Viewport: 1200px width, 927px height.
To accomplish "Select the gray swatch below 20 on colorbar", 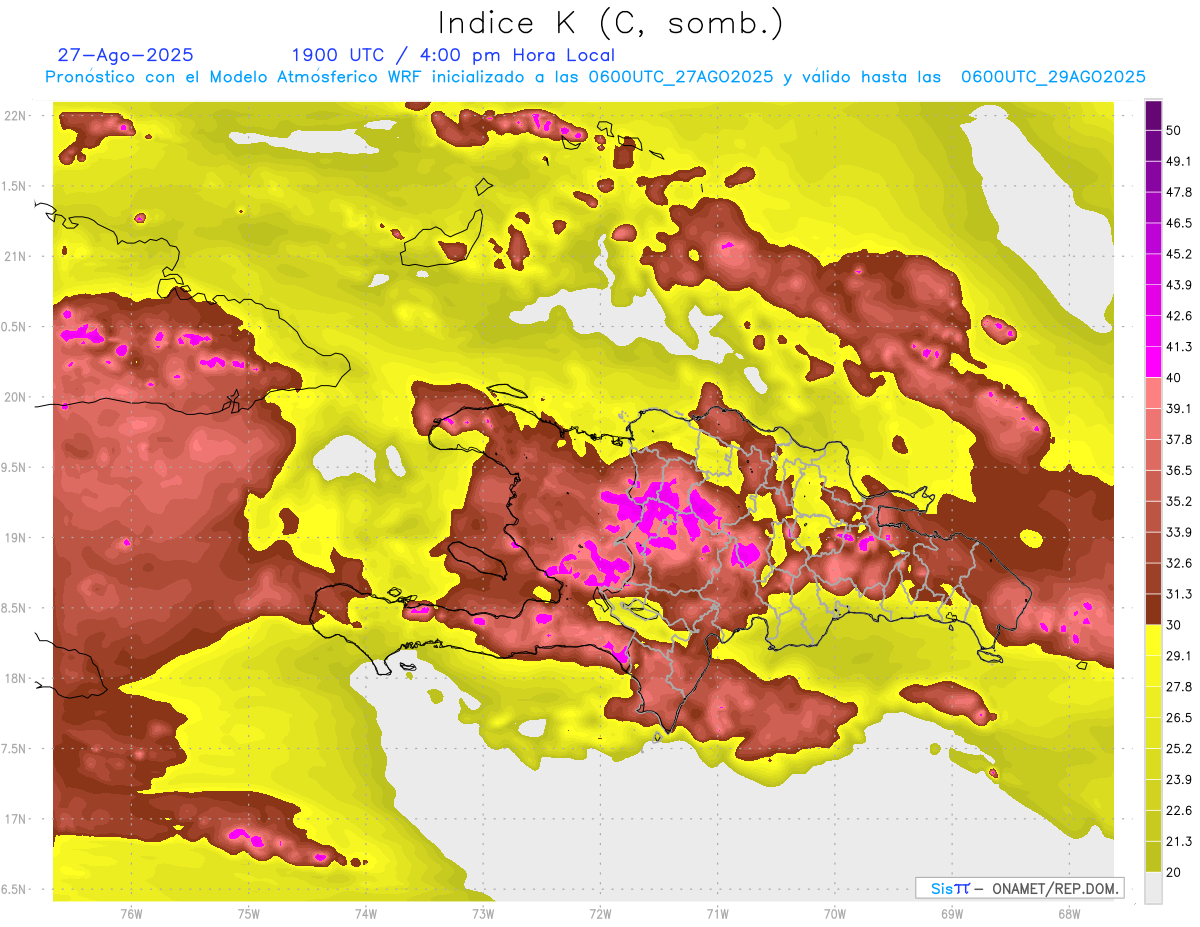I will [1153, 888].
